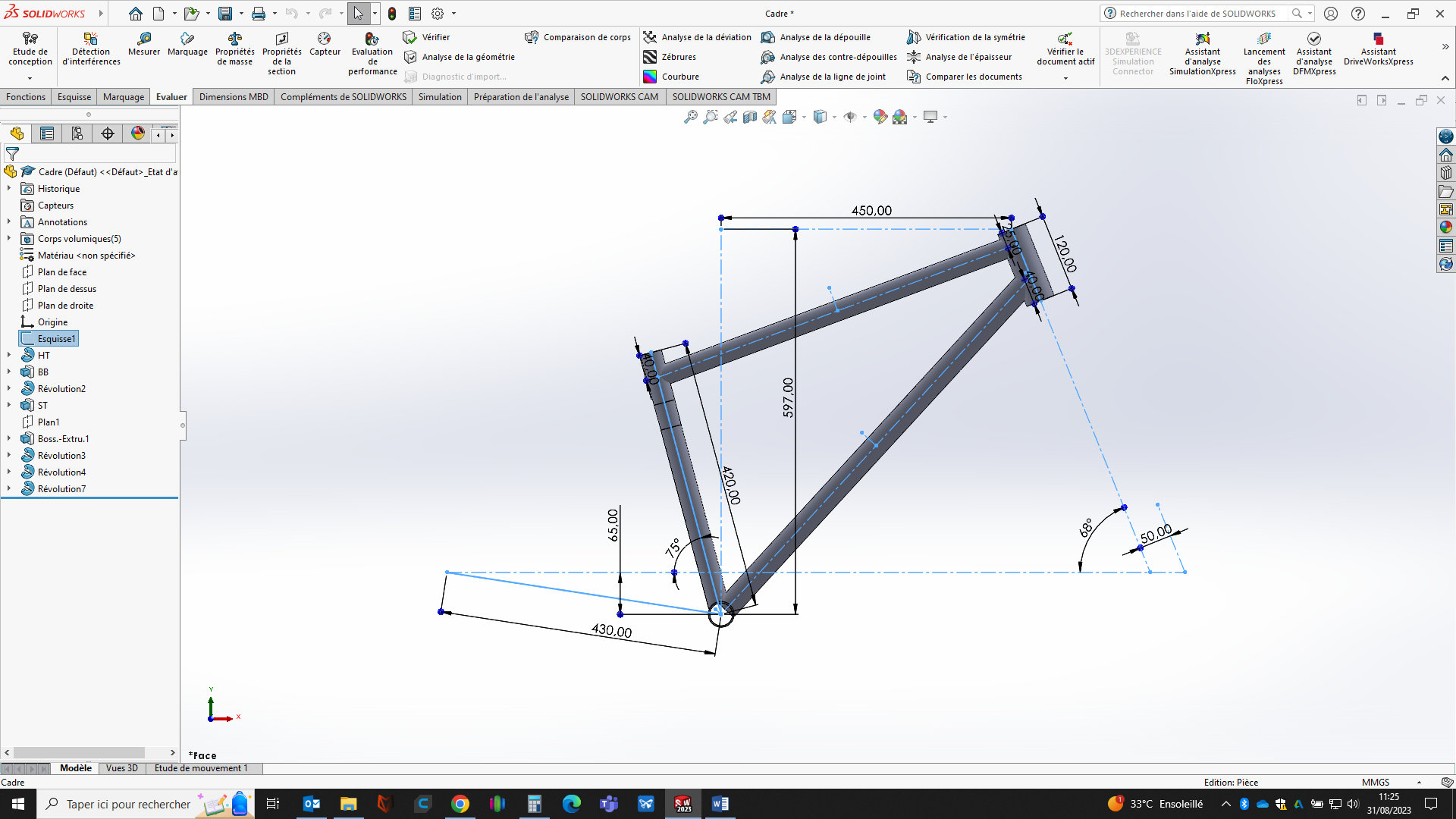Click the Zébrures analysis icon
Image resolution: width=1456 pixels, height=819 pixels.
(650, 57)
